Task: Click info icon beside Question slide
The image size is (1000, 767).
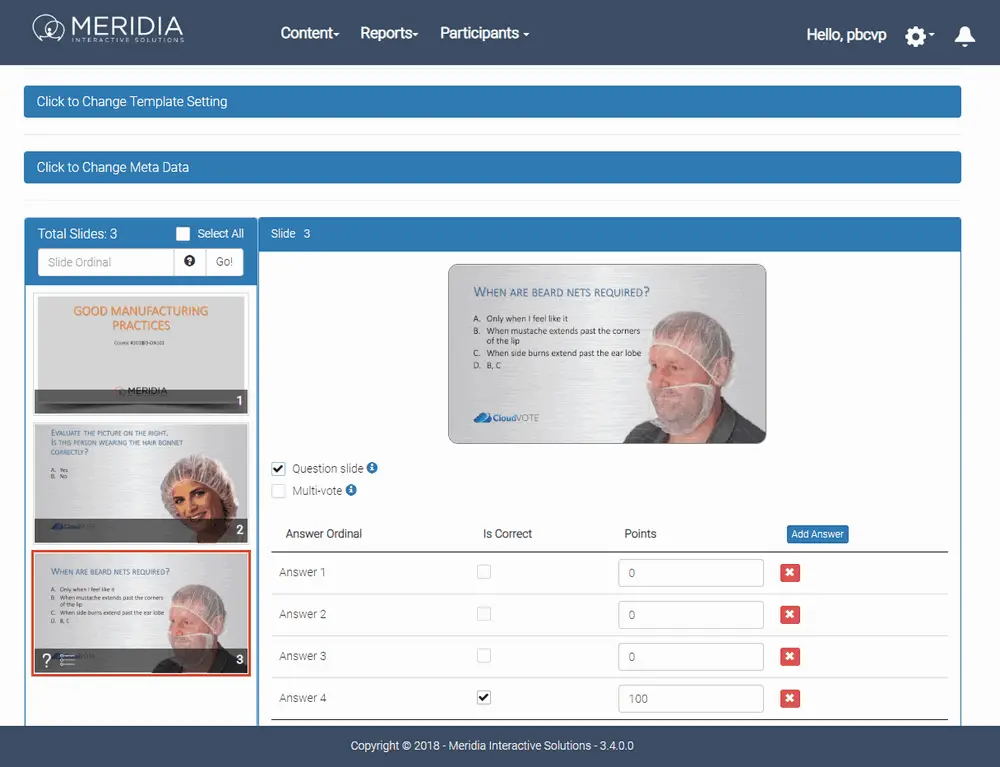Action: point(372,468)
